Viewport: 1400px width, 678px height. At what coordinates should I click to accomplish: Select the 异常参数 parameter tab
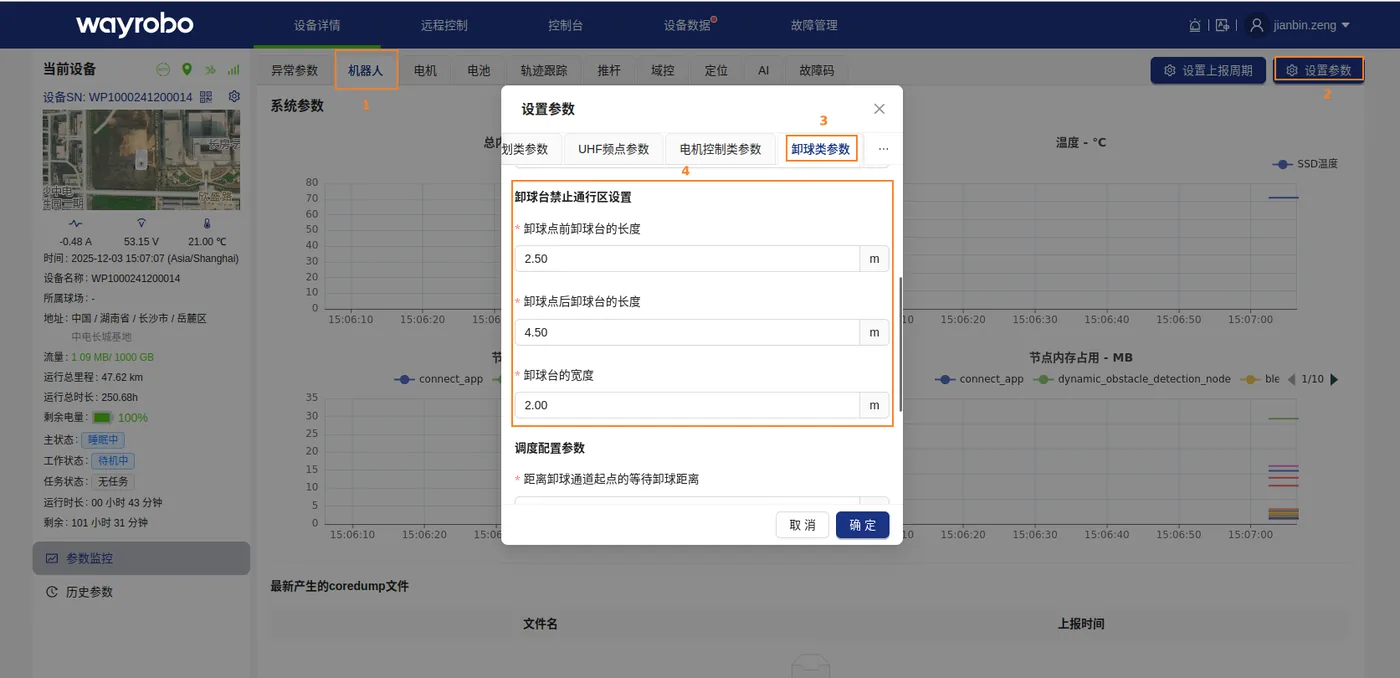295,70
